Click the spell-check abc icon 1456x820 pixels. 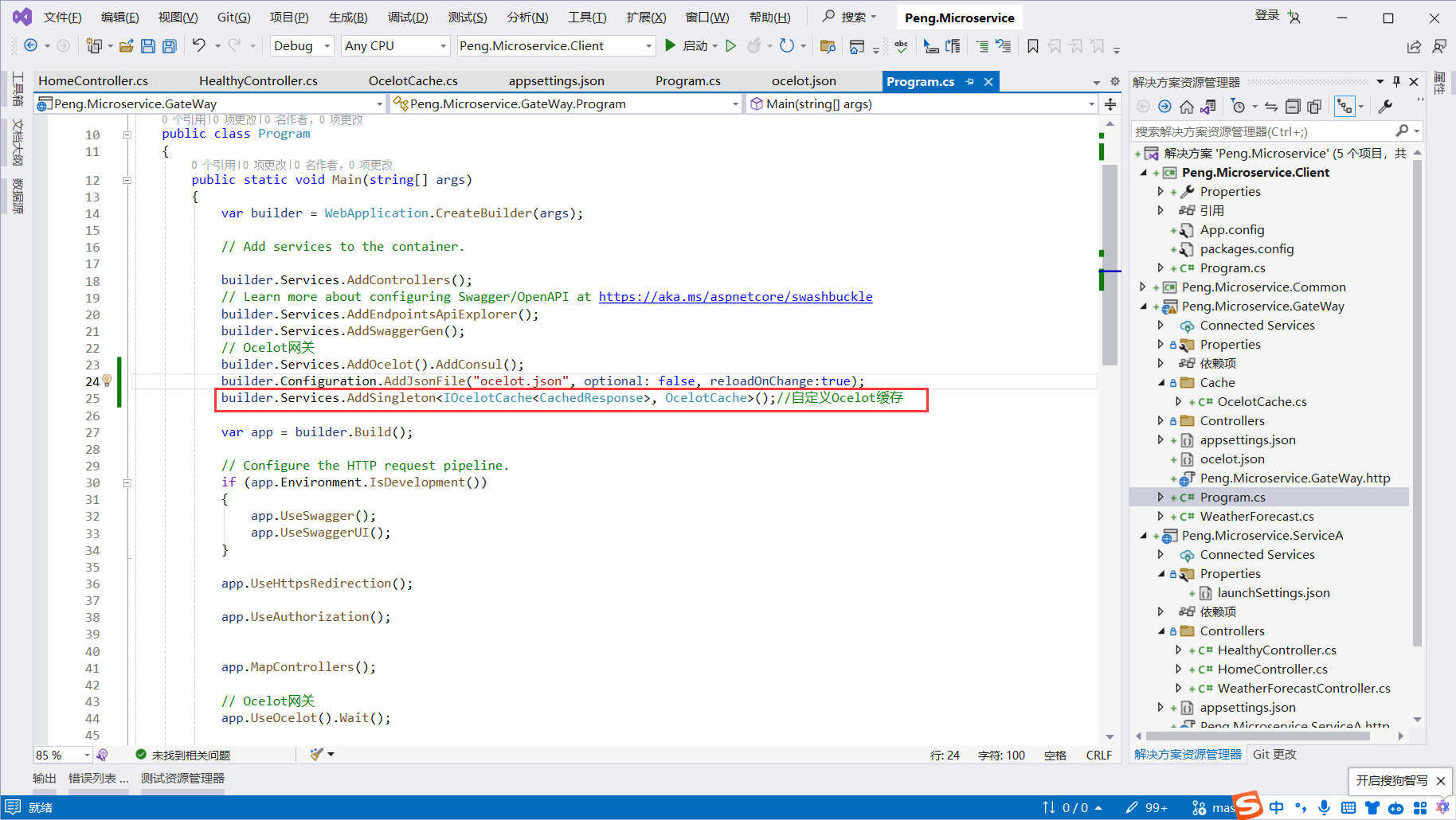tap(901, 45)
